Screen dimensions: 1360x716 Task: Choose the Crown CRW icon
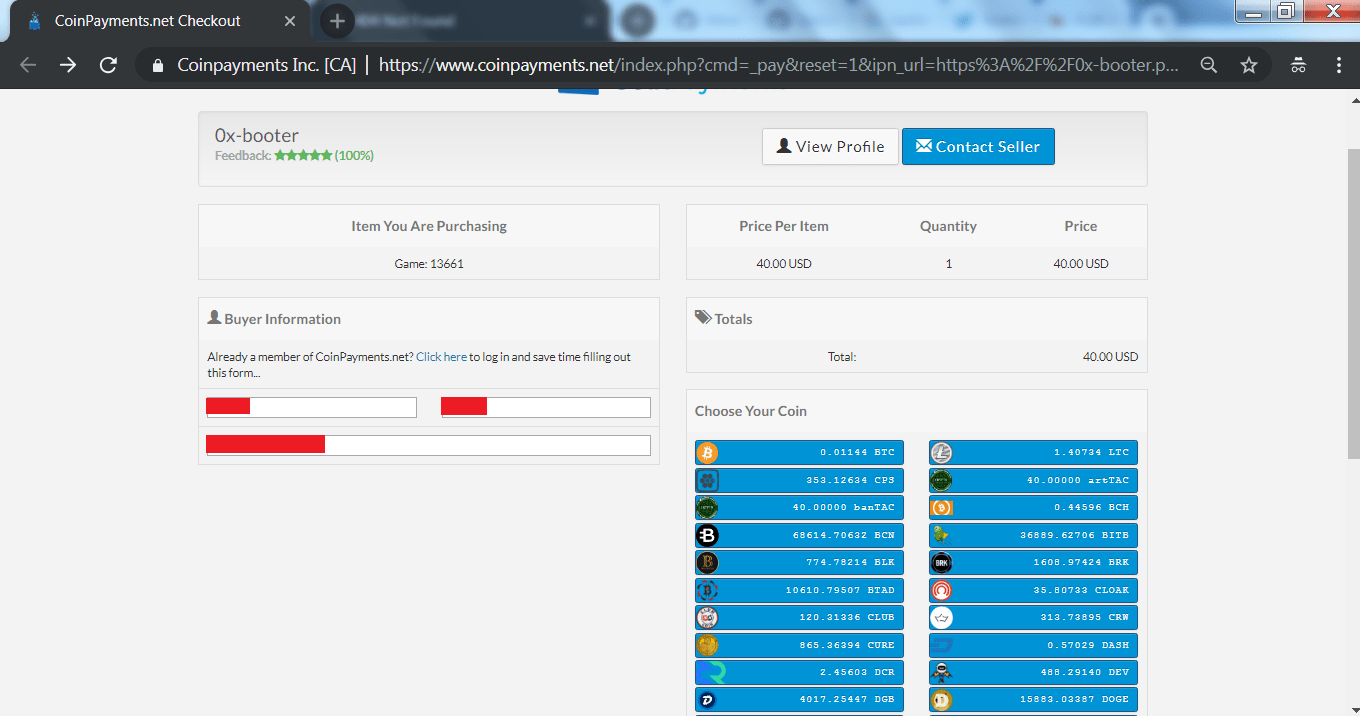coord(941,617)
